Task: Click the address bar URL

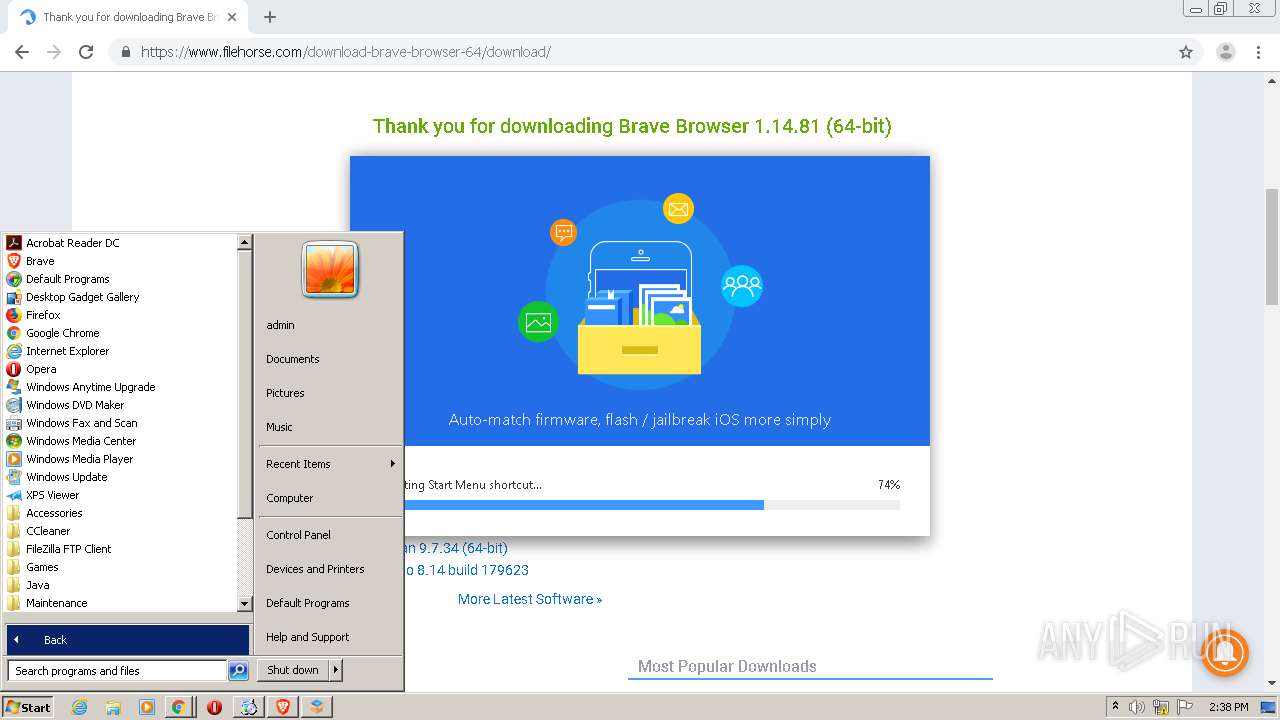Action: click(x=346, y=52)
